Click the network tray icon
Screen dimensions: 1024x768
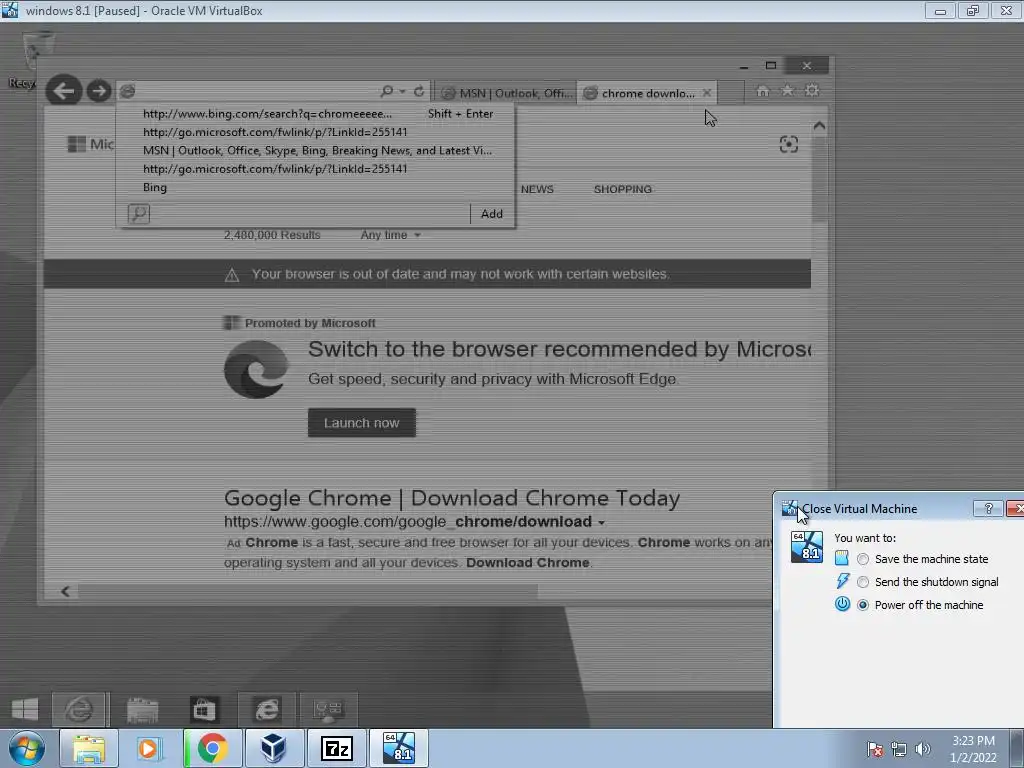[x=899, y=749]
